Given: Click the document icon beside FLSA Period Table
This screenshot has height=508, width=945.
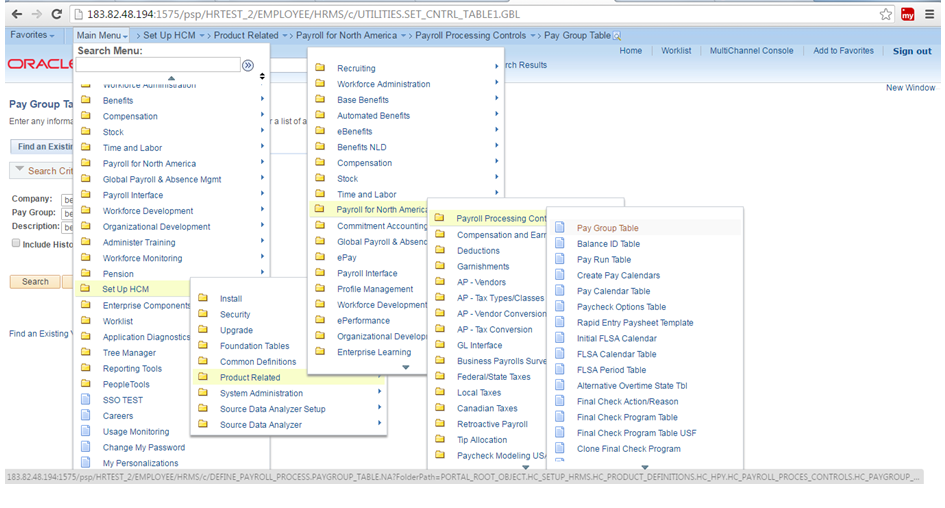Looking at the screenshot, I should click(560, 369).
